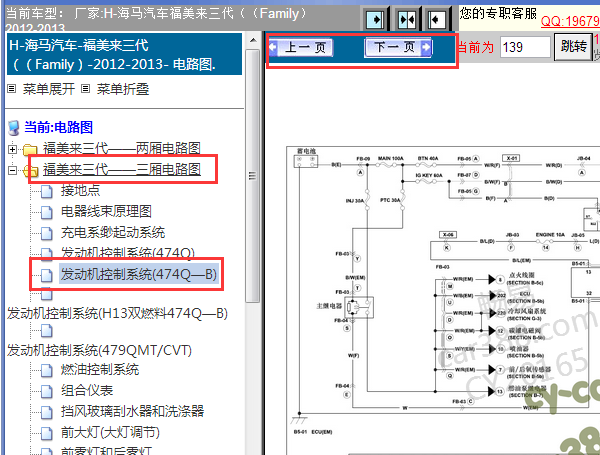Image resolution: width=600 pixels, height=455 pixels.
Task: Open 发动机控制系统(474Q) page
Action: coord(128,253)
